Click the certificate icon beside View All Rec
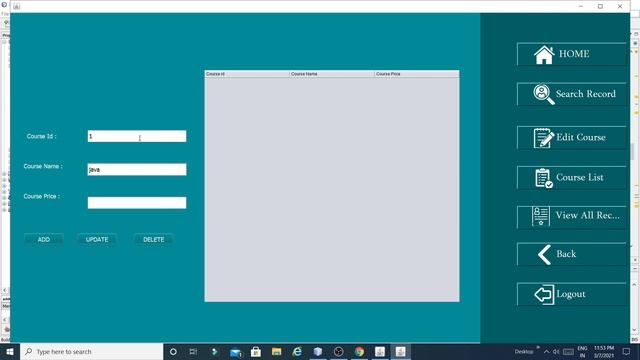The width and height of the screenshot is (640, 360). [x=541, y=216]
